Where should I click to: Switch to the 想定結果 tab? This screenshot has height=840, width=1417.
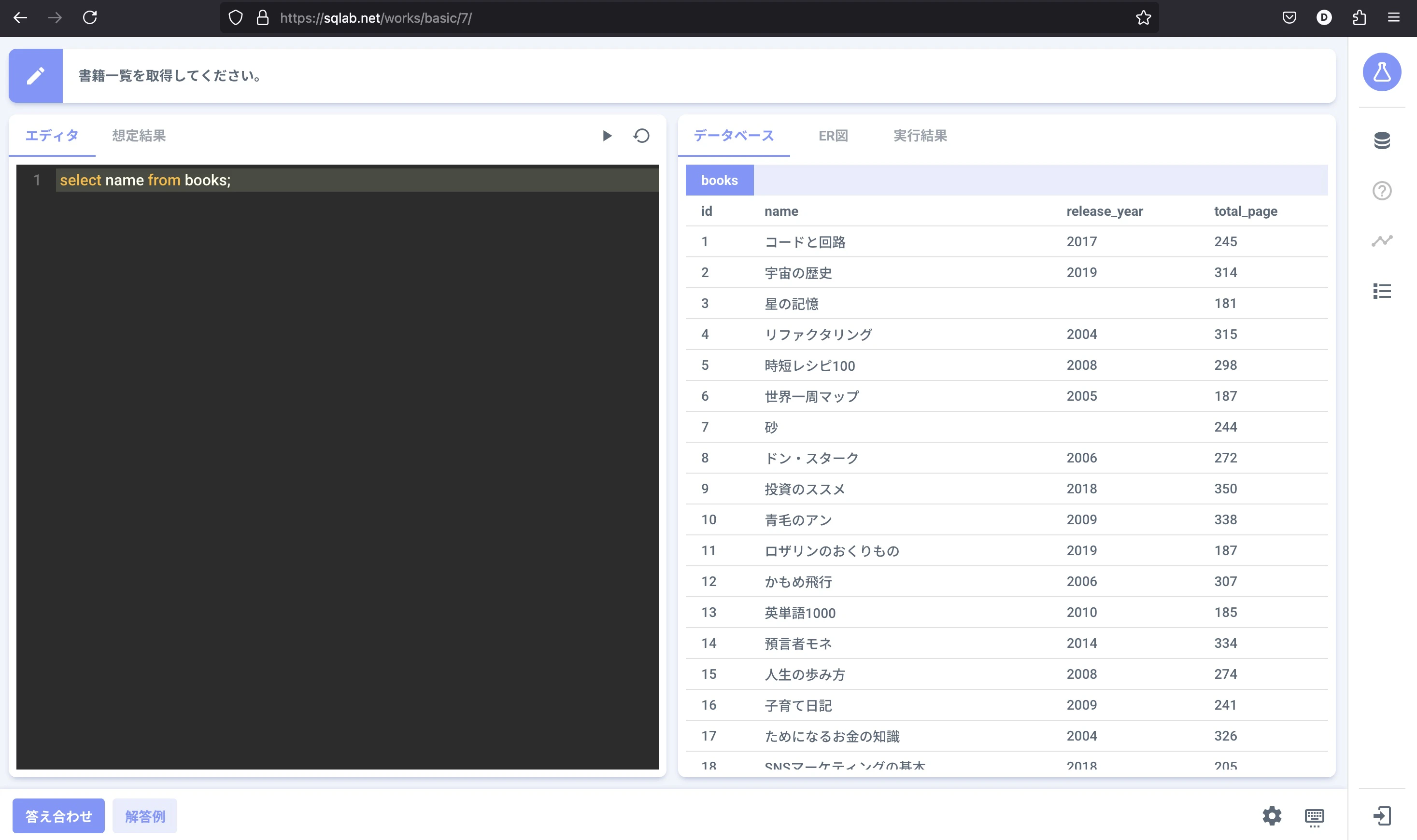(139, 136)
